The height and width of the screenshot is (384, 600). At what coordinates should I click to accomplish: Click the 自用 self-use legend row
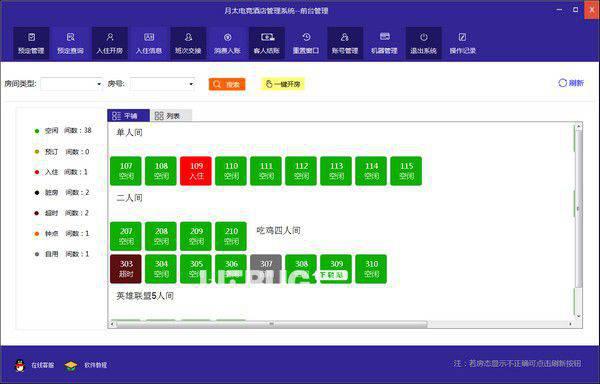tap(61, 254)
